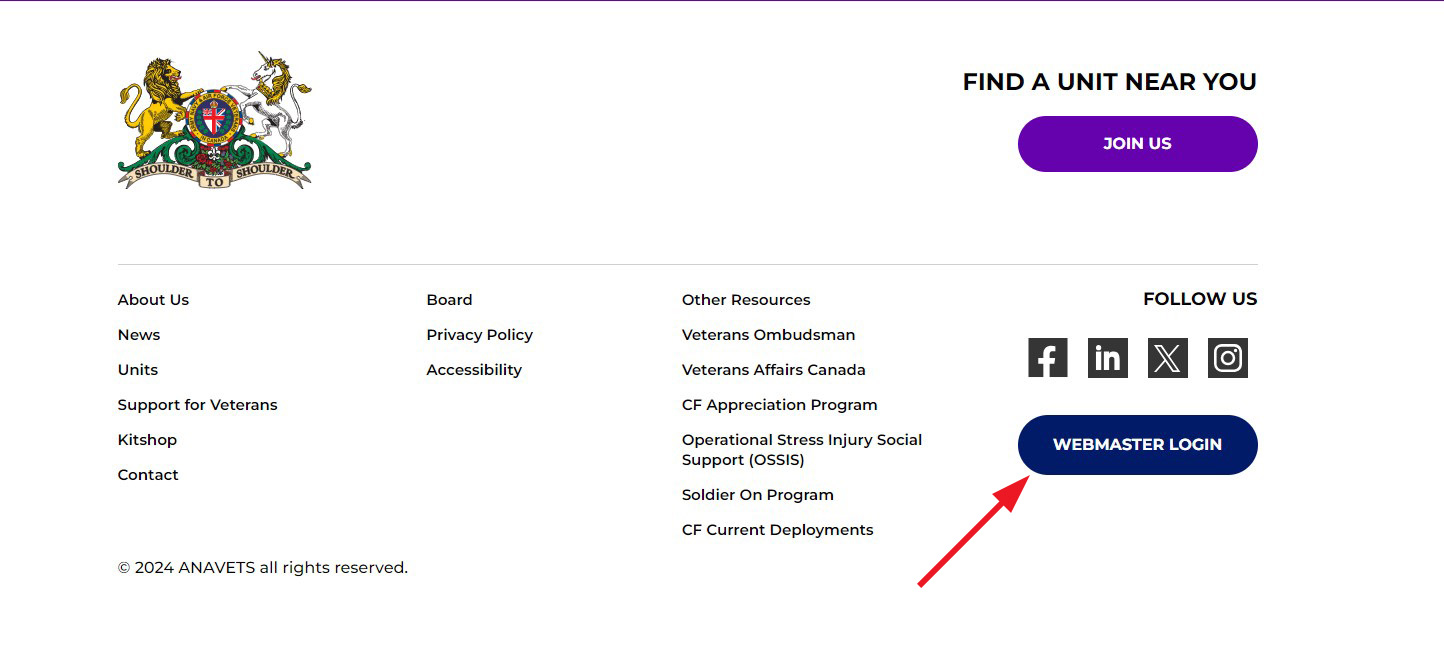Go to the About Us page
This screenshot has width=1444, height=648.
pyautogui.click(x=153, y=300)
